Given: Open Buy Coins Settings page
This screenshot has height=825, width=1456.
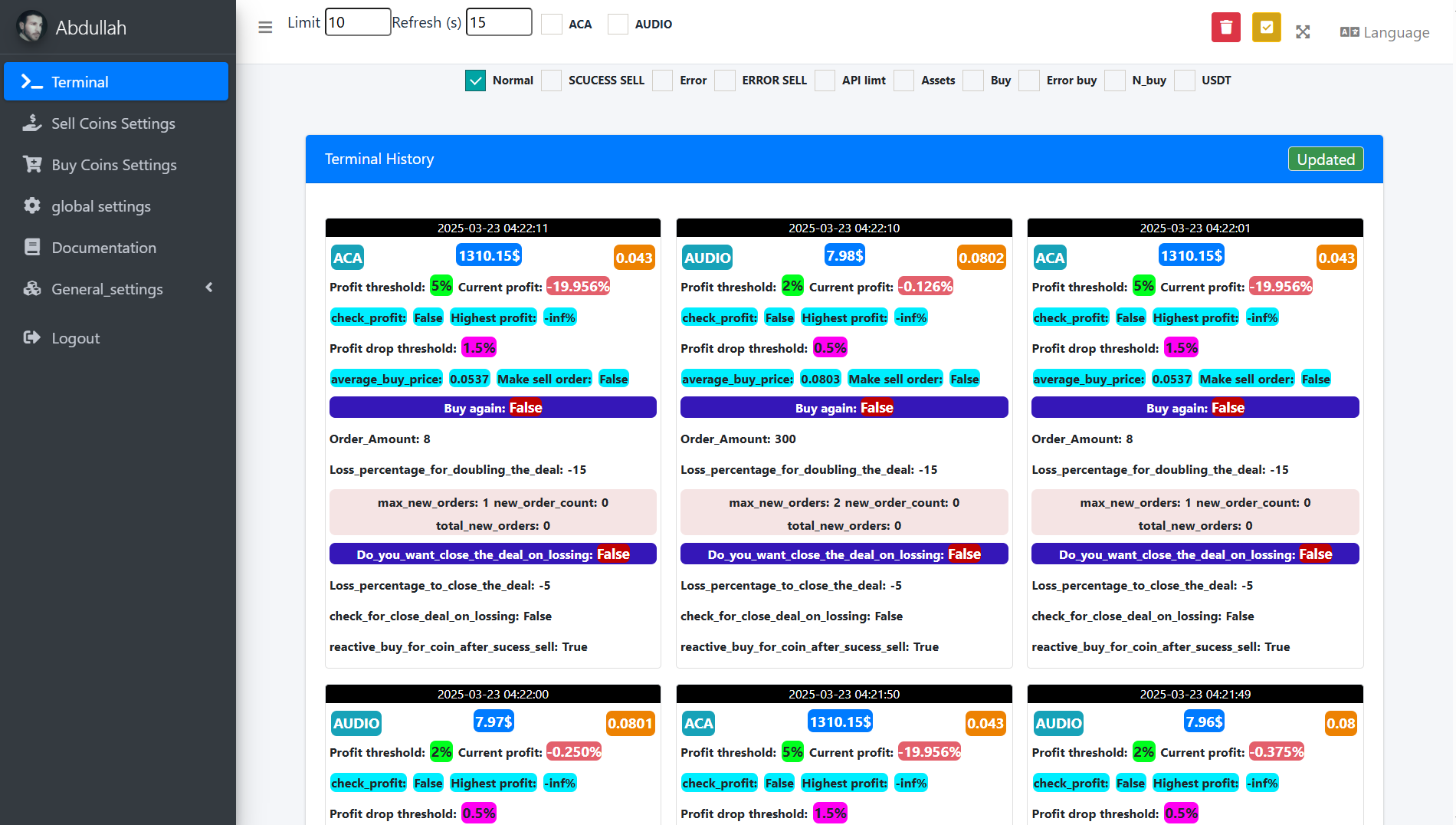Looking at the screenshot, I should pos(116,164).
